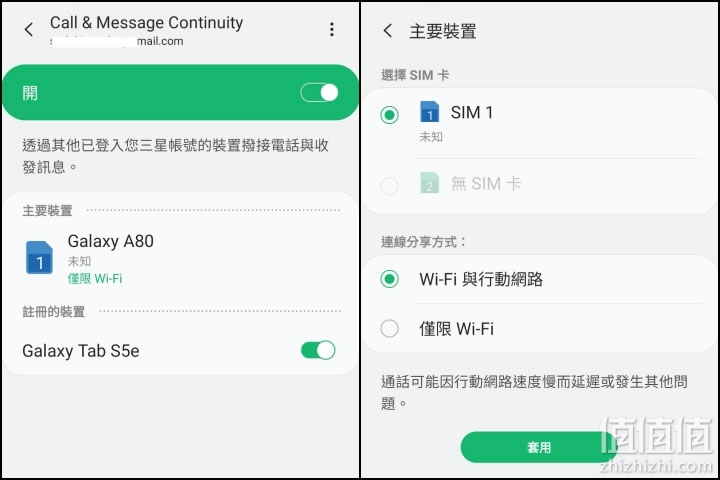Click the greyed SIM 2 card icon
Viewport: 720px width, 480px height.
[429, 183]
